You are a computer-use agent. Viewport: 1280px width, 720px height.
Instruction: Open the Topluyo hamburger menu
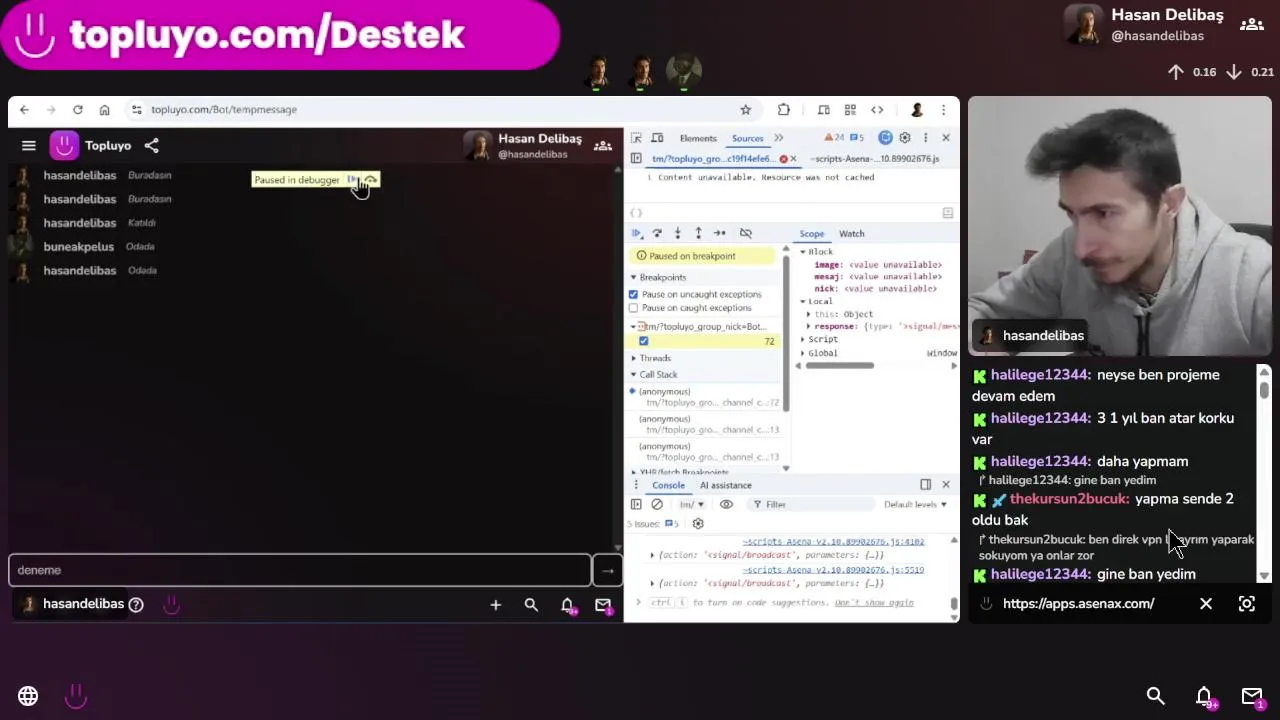pyautogui.click(x=29, y=146)
